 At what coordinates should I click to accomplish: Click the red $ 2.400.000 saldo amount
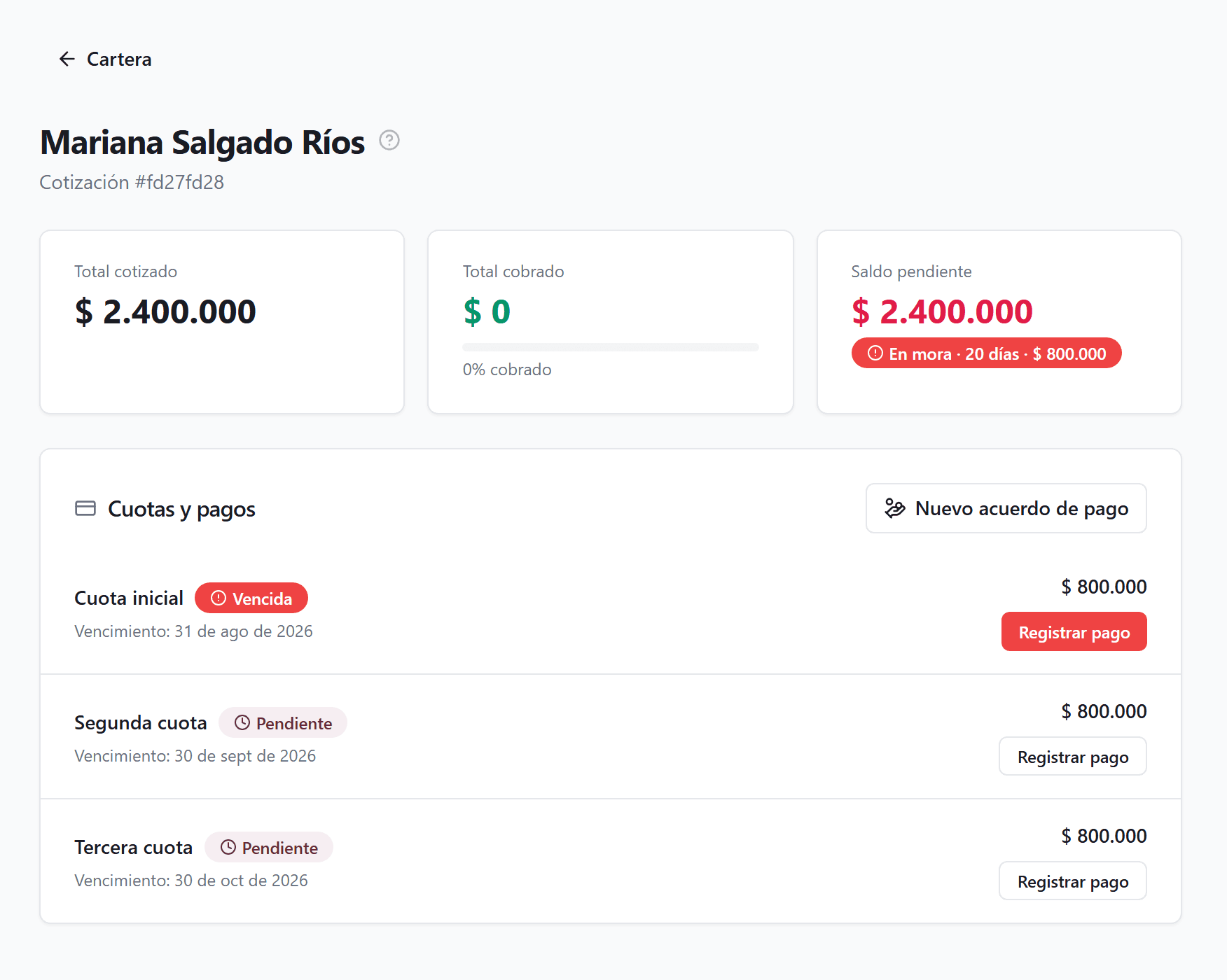click(942, 311)
